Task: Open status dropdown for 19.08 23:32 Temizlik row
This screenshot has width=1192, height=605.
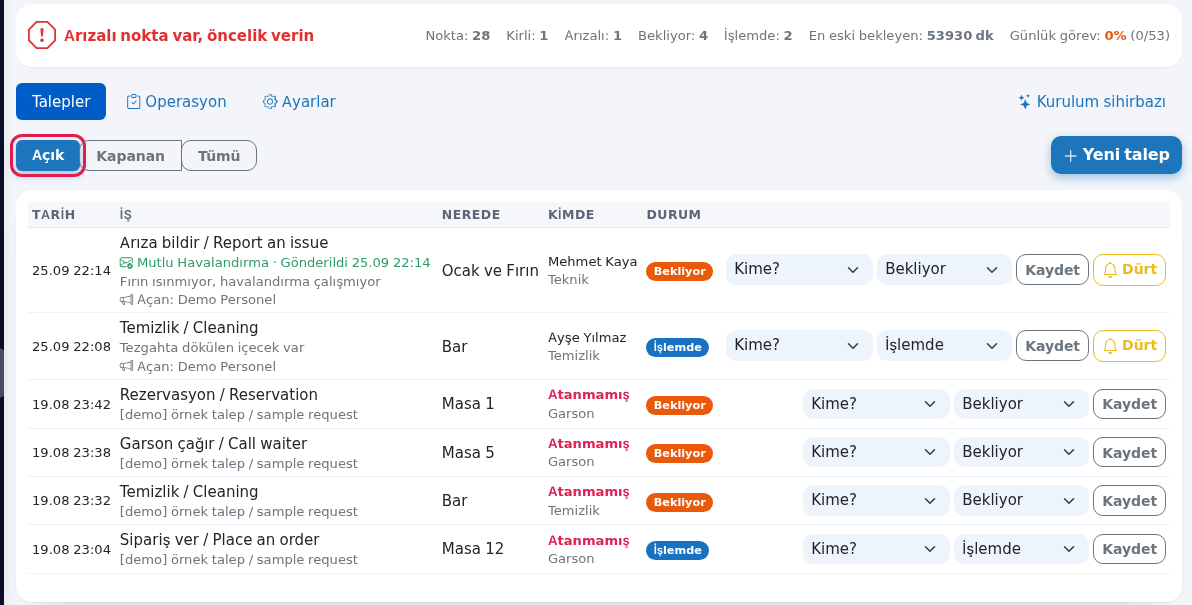Action: point(1021,500)
